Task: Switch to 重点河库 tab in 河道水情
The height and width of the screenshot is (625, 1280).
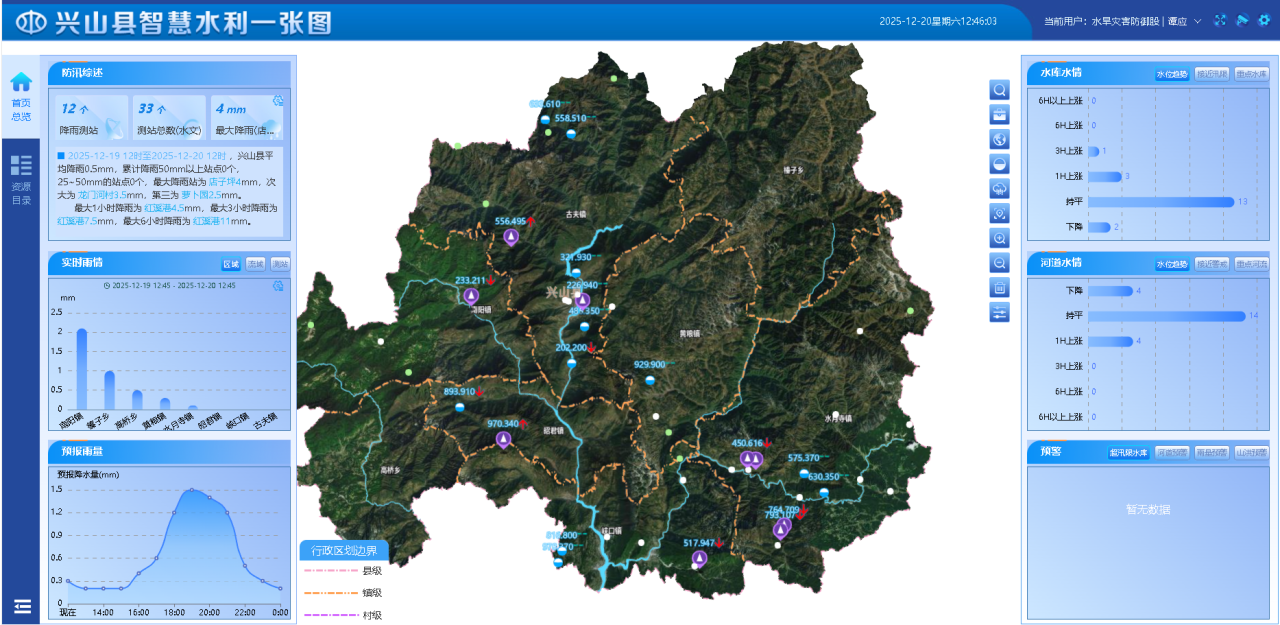Action: click(x=1251, y=264)
